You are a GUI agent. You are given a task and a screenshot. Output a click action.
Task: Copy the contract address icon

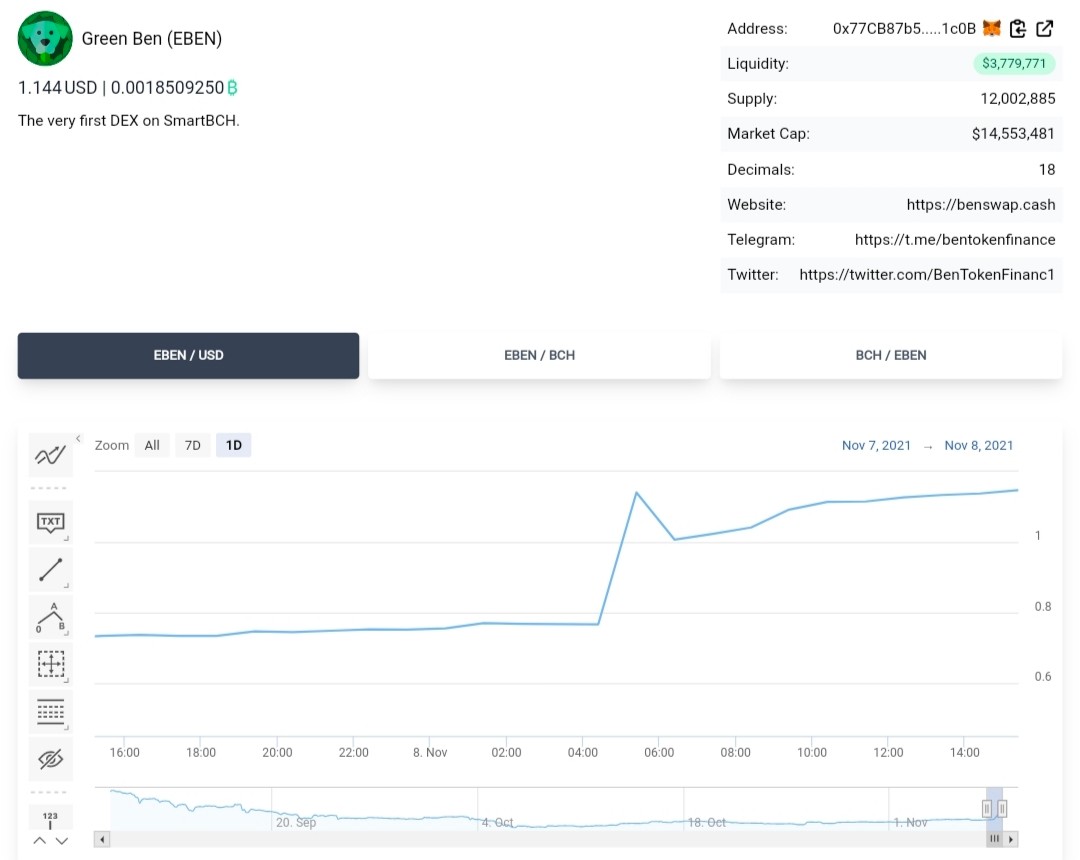pyautogui.click(x=1017, y=28)
